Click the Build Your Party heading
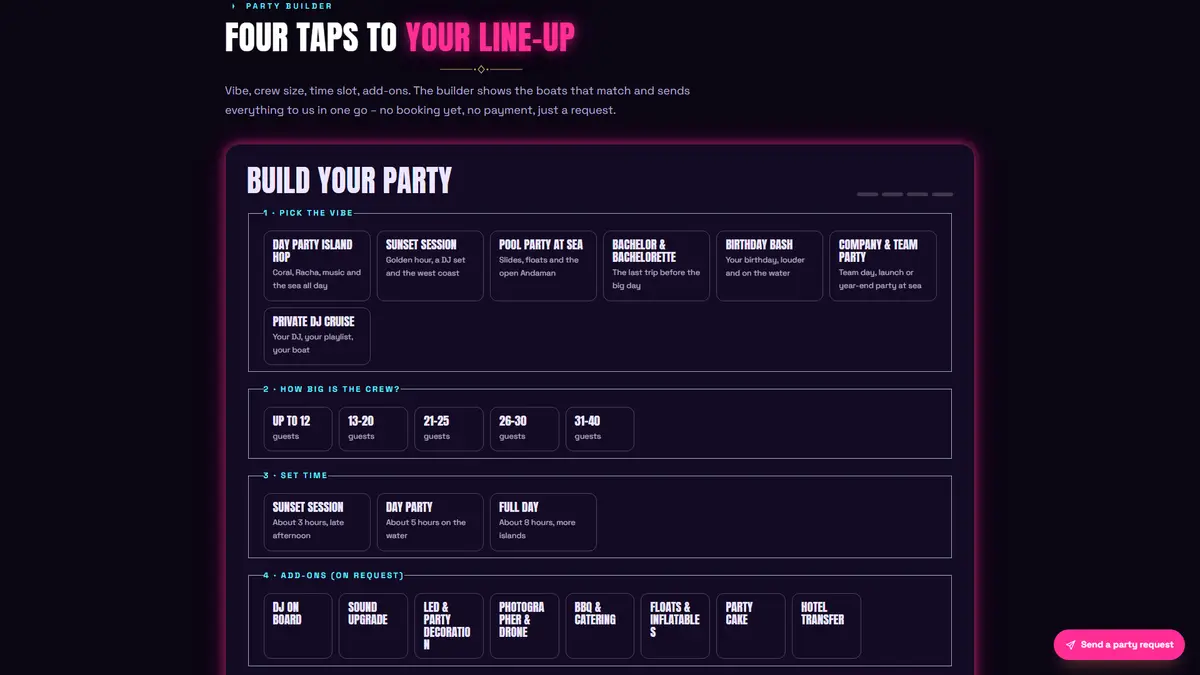Viewport: 1200px width, 675px height. (x=349, y=181)
